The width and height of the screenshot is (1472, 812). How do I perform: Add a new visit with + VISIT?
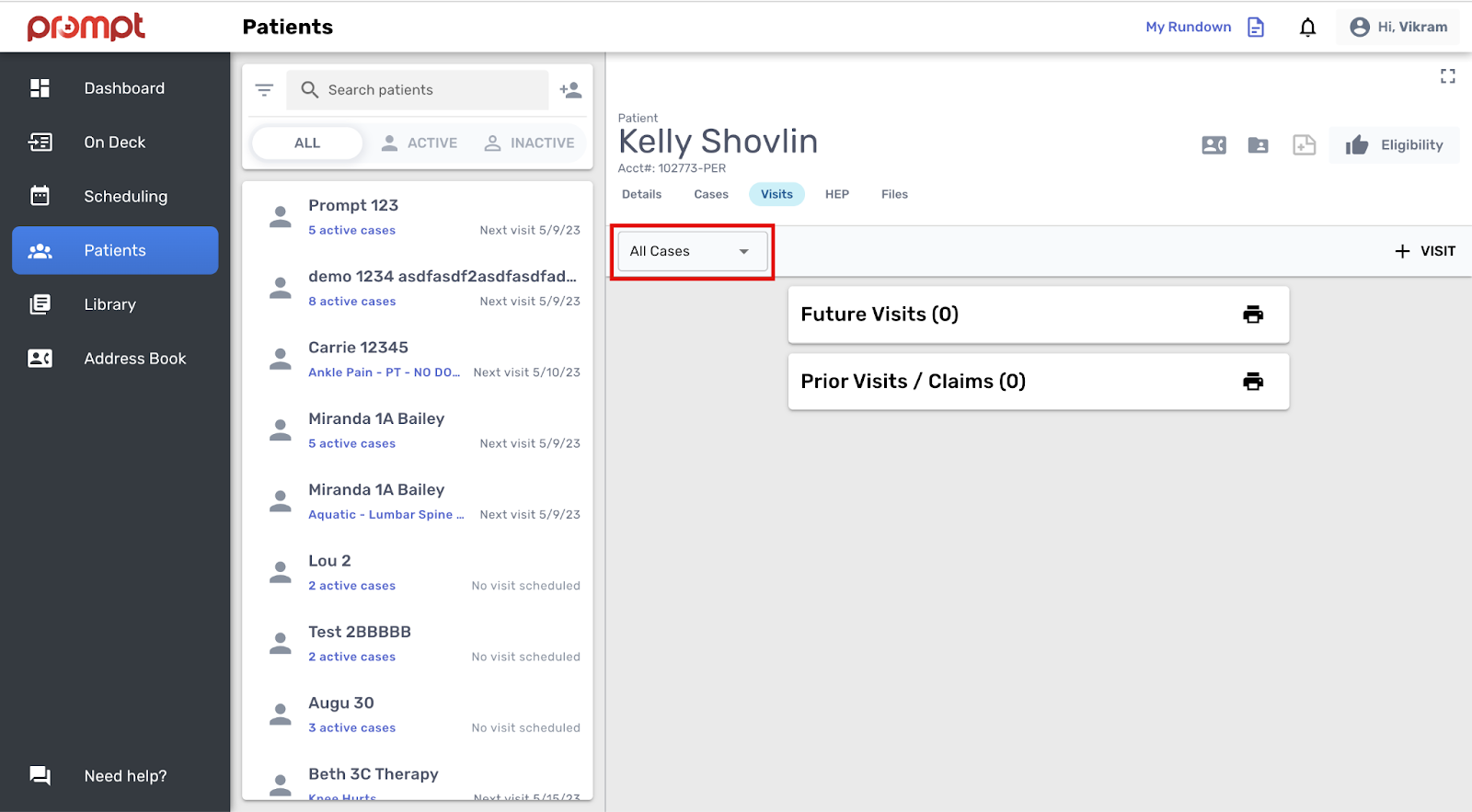click(1425, 251)
